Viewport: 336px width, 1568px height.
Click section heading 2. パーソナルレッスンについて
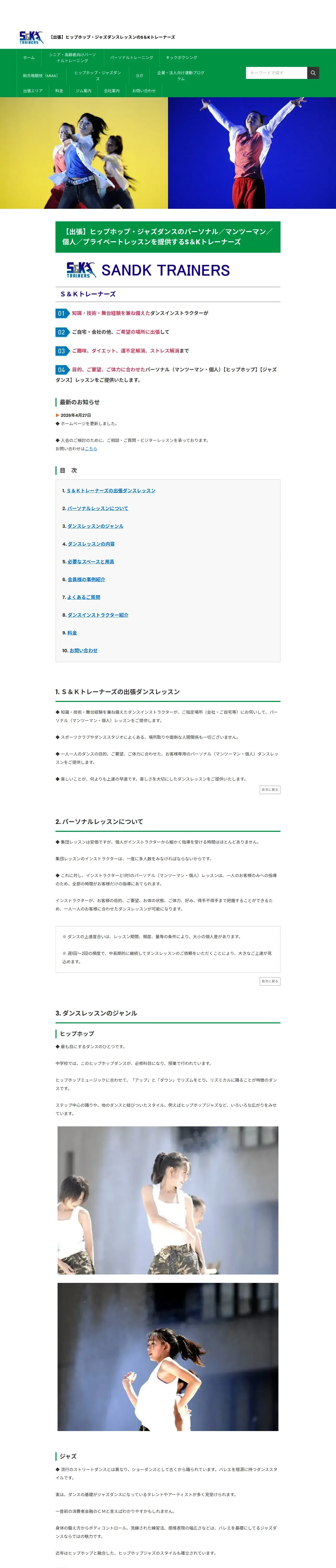[99, 822]
